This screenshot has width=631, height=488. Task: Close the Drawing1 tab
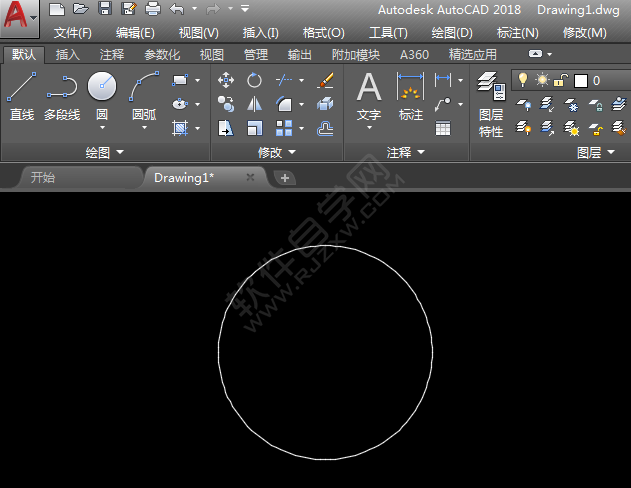[x=250, y=177]
